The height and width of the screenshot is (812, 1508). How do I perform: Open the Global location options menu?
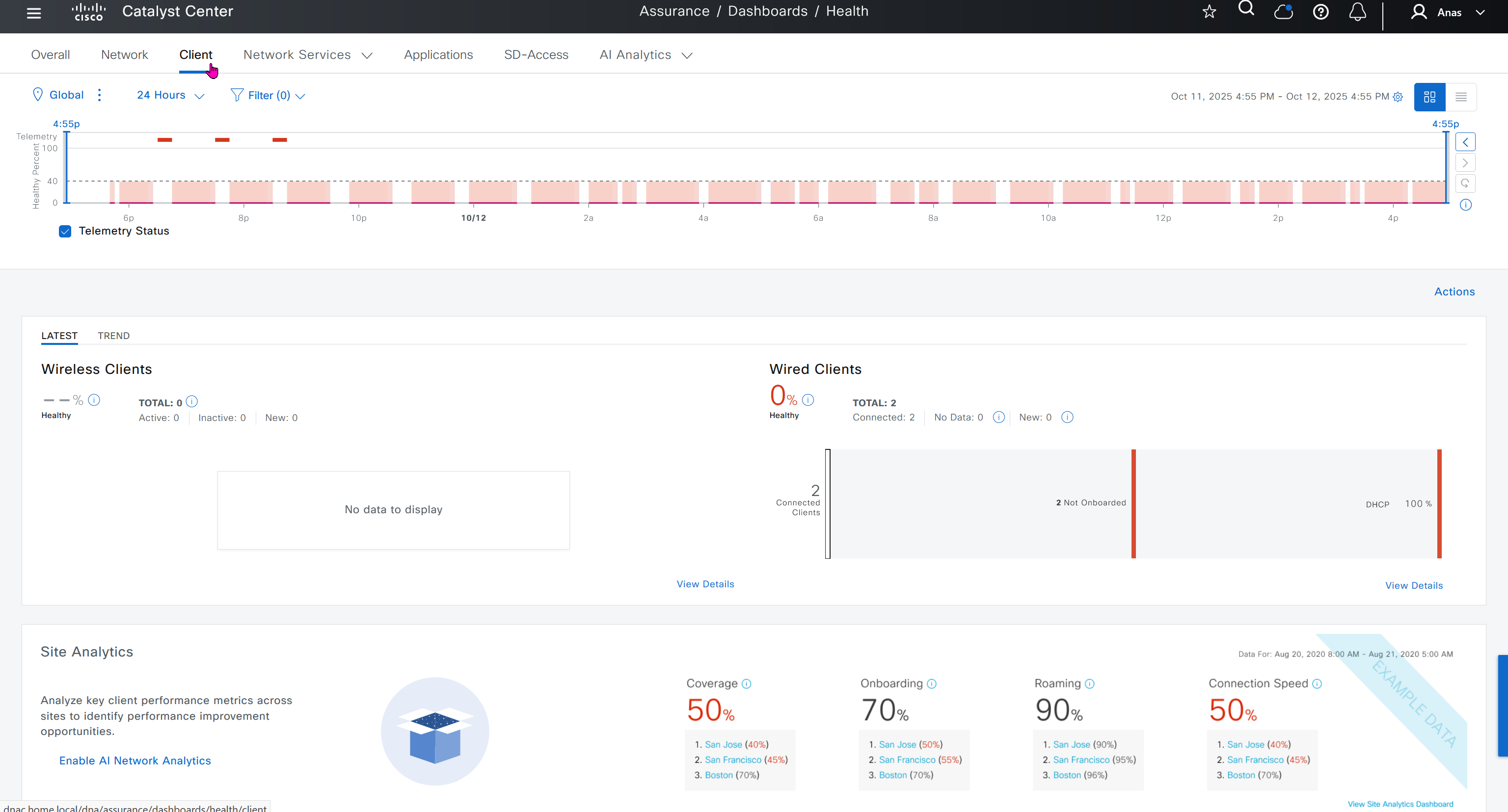point(100,95)
